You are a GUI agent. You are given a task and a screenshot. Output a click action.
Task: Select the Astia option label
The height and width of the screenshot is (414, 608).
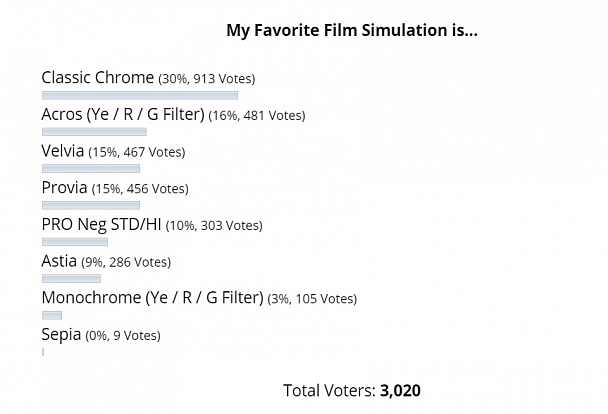pyautogui.click(x=59, y=261)
